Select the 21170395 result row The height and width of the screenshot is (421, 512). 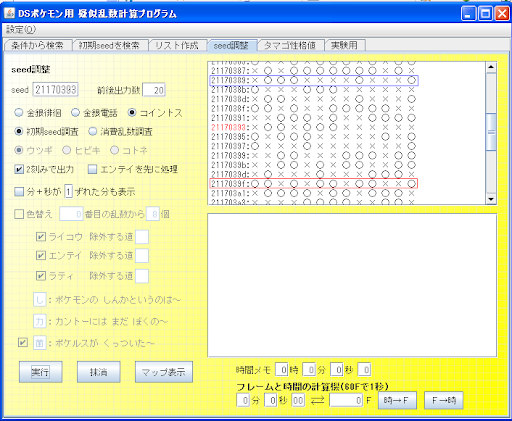pos(314,137)
